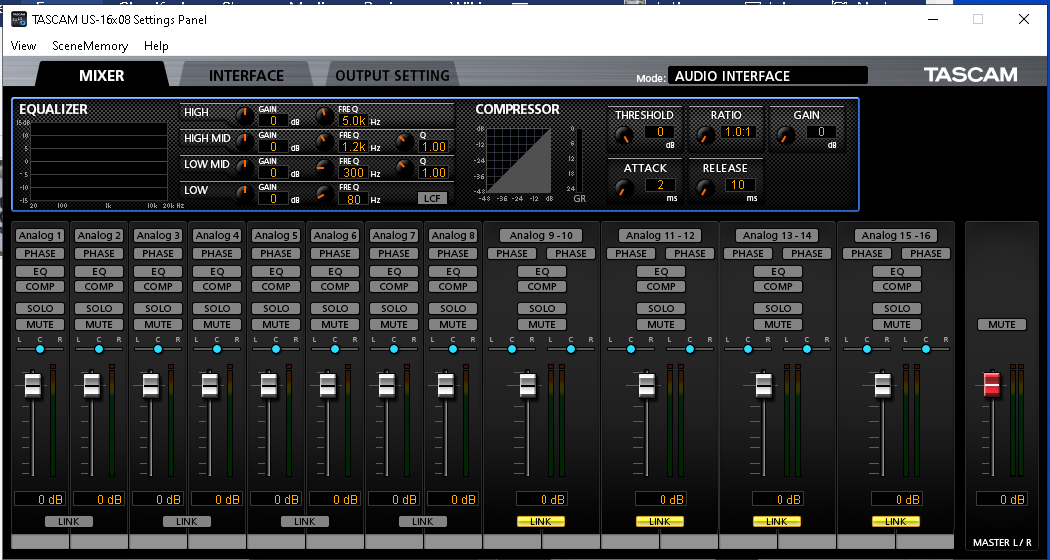This screenshot has height=560, width=1050.
Task: Click the MASTER 0 dB level value
Action: (x=1001, y=499)
